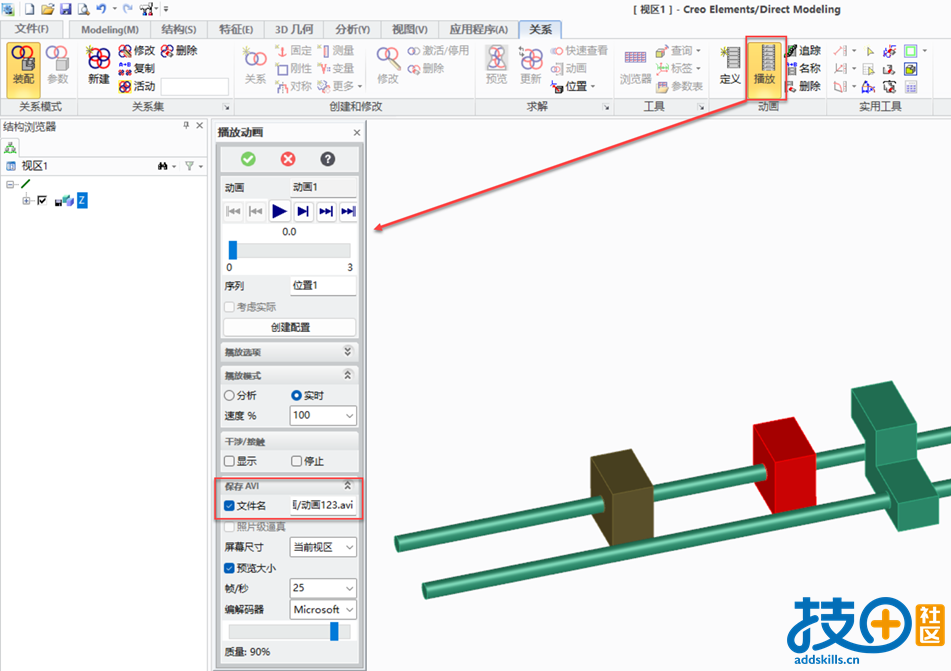
Task: Collapse the 播放模式 section
Action: 348,375
